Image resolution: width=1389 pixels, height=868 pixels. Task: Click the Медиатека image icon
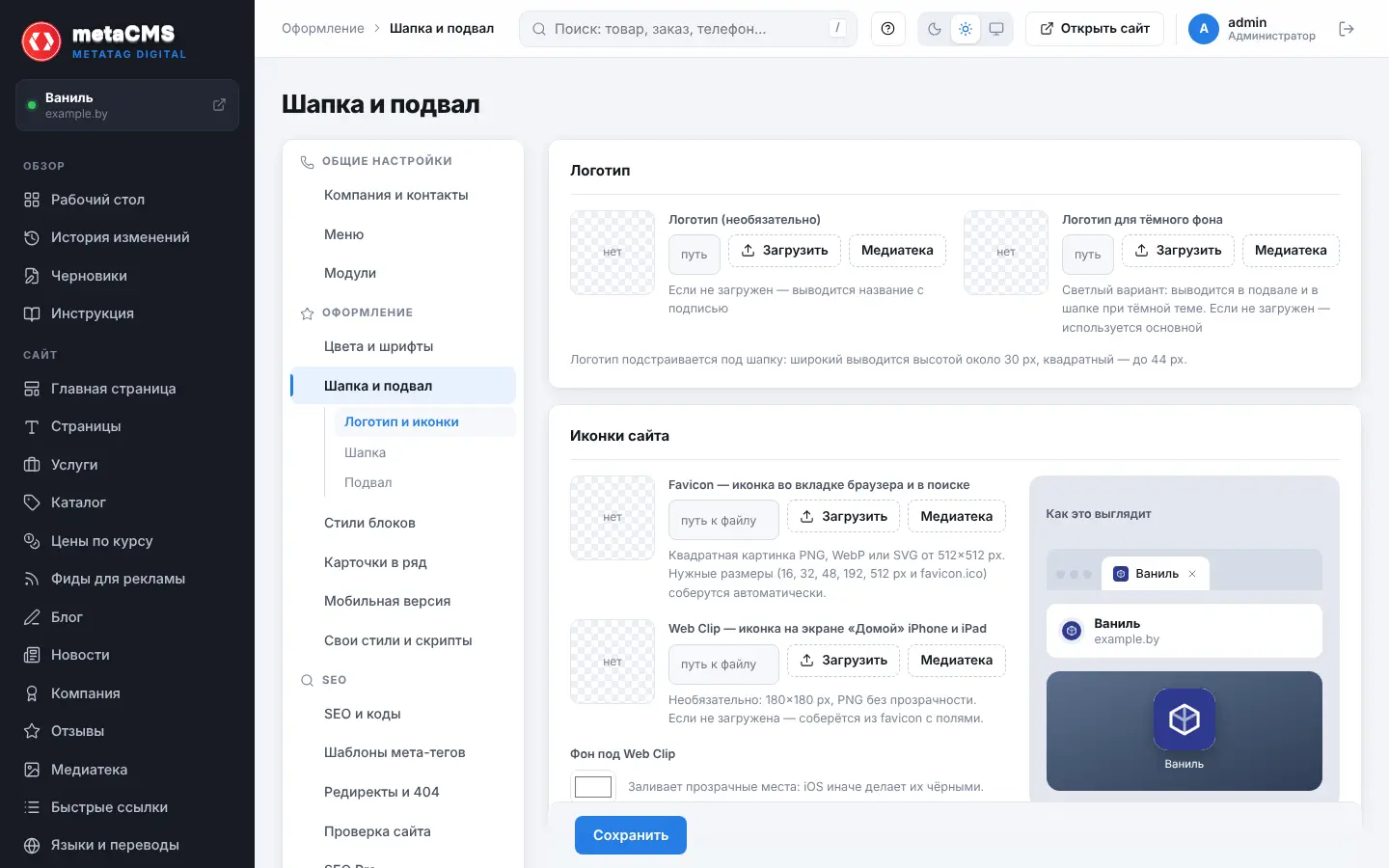(32, 770)
